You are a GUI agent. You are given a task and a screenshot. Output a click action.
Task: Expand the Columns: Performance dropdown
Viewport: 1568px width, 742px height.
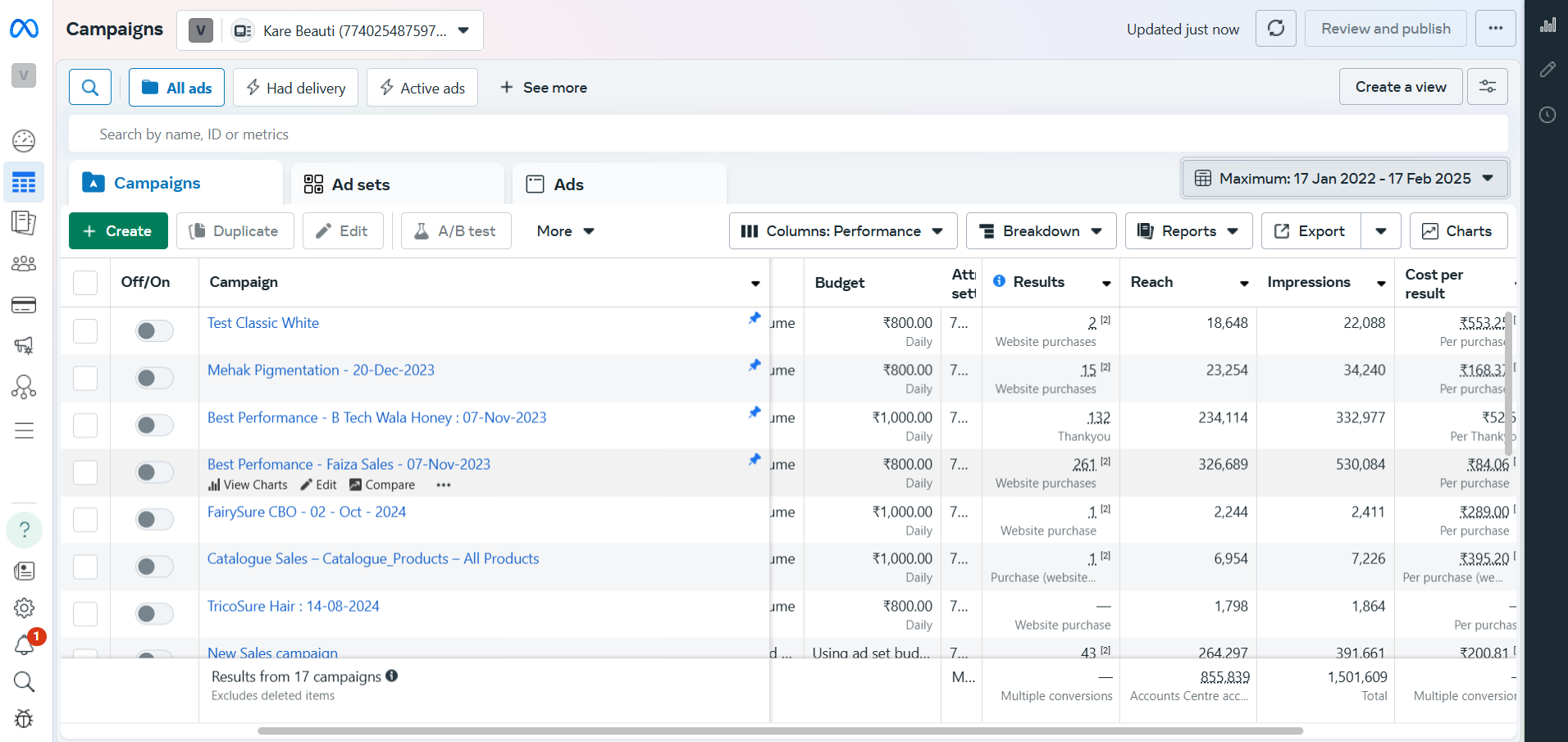pos(842,231)
